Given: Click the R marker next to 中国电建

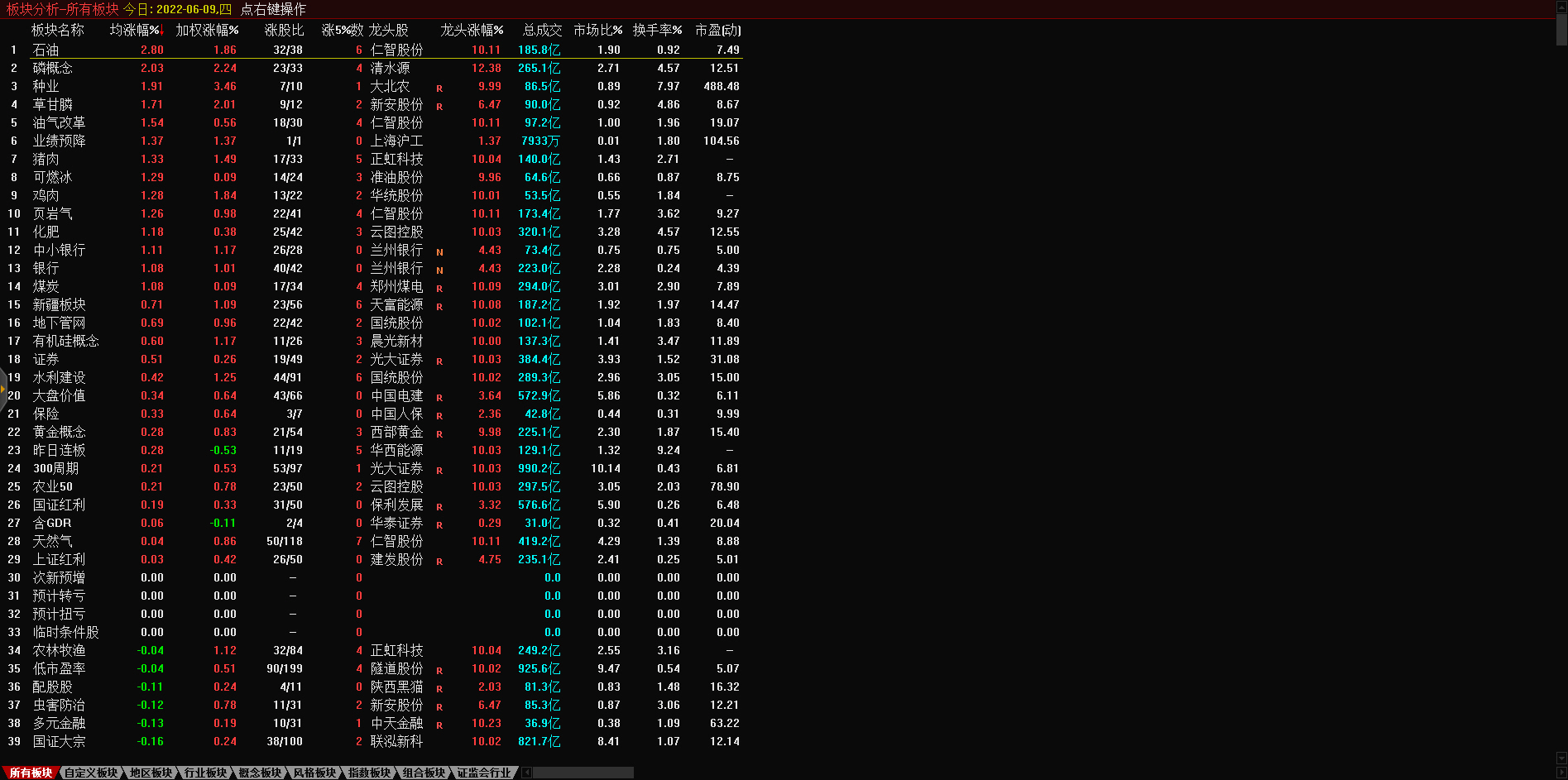Looking at the screenshot, I should [x=439, y=398].
